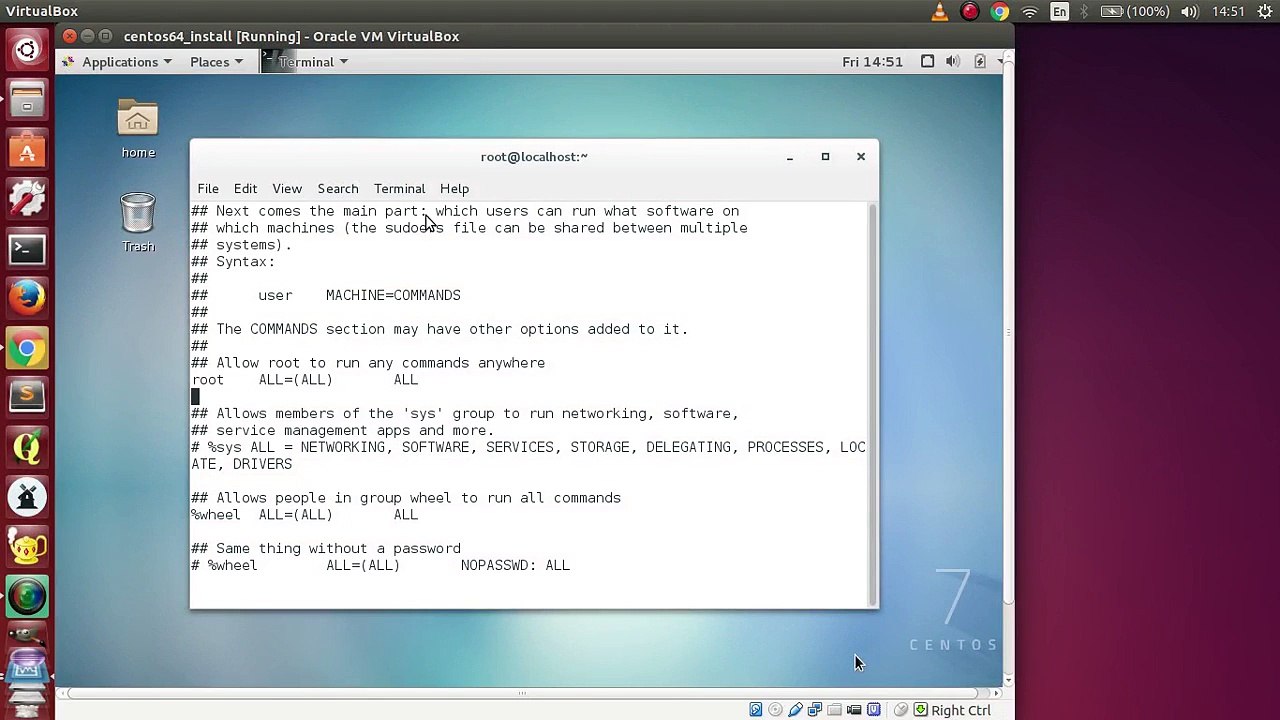
Task: Click the Chrome indicator in the top panel
Action: [1000, 12]
